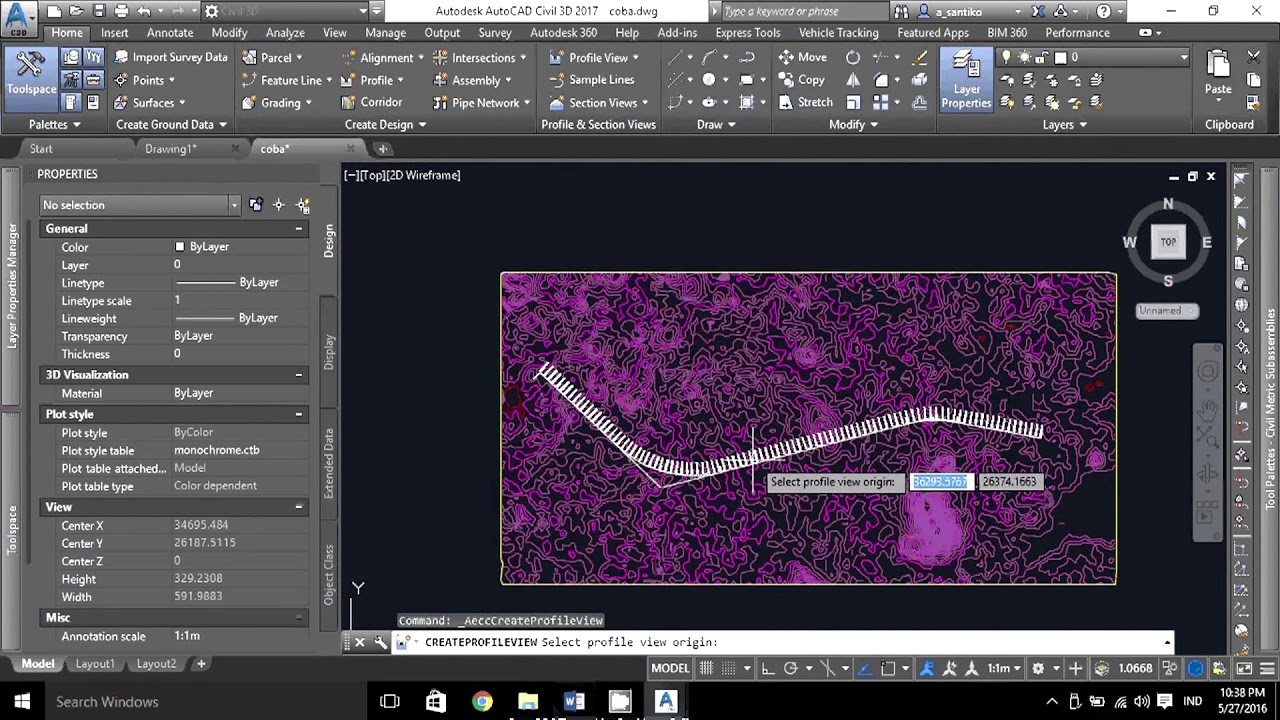
Task: Open Chrome from the taskbar
Action: [482, 701]
